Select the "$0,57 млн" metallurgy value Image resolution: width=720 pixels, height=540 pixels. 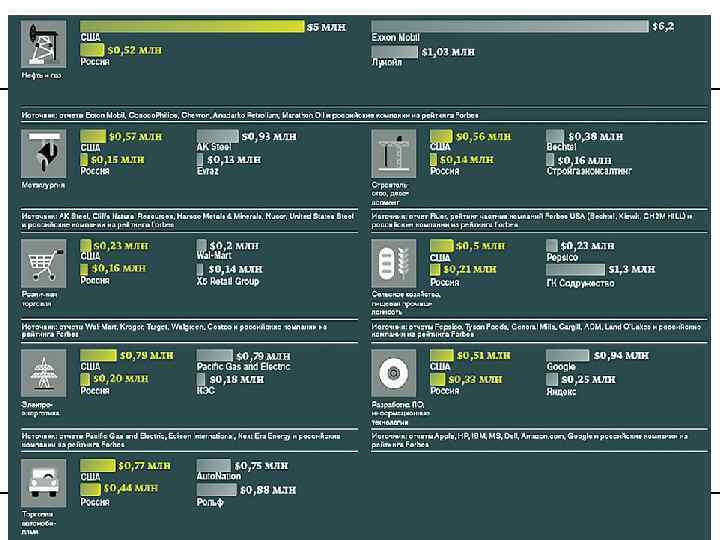click(135, 136)
